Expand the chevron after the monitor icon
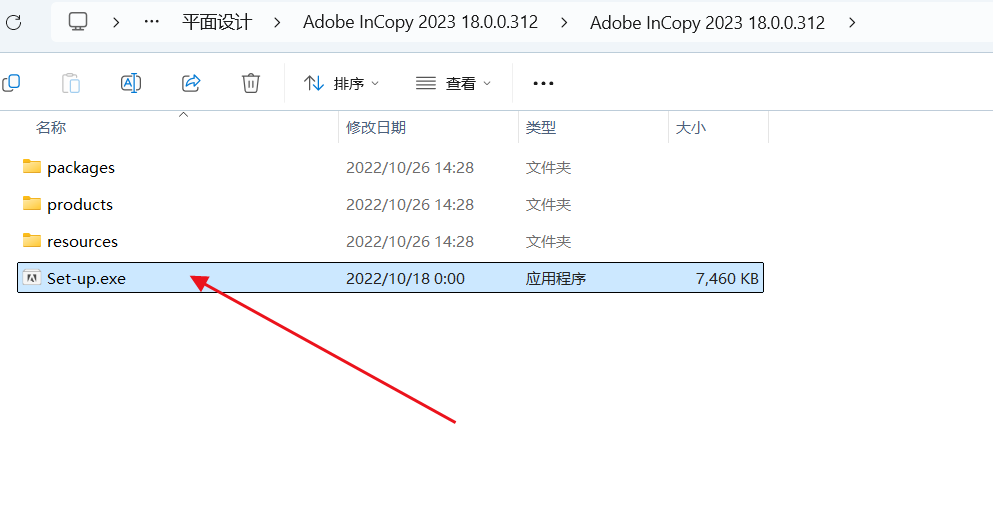993x520 pixels. point(116,23)
